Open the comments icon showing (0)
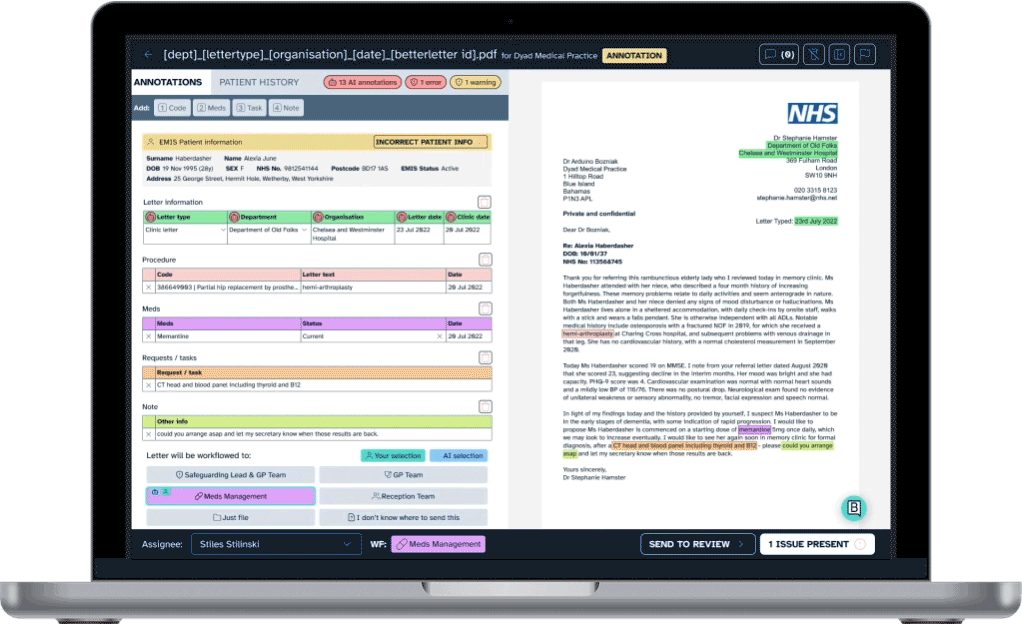 [779, 55]
